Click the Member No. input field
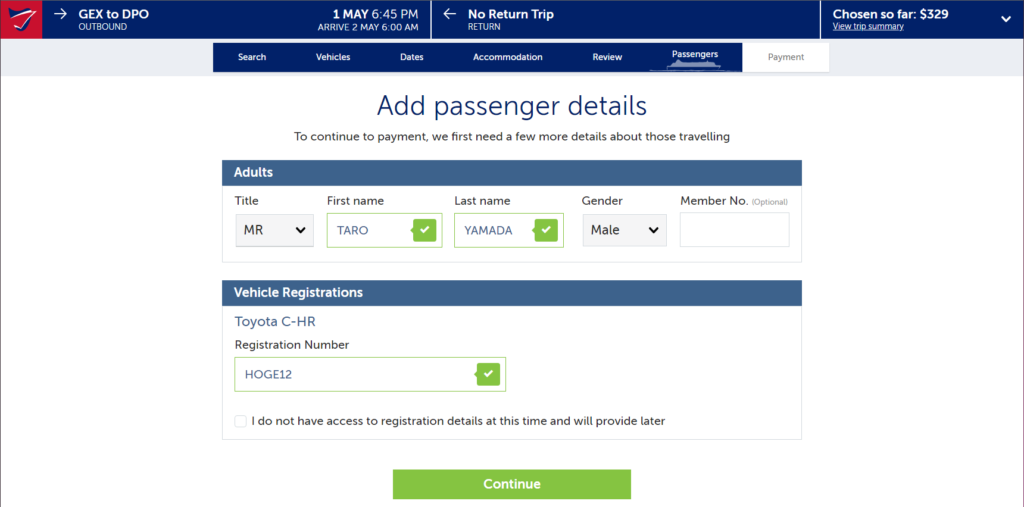1024x507 pixels. 734,229
